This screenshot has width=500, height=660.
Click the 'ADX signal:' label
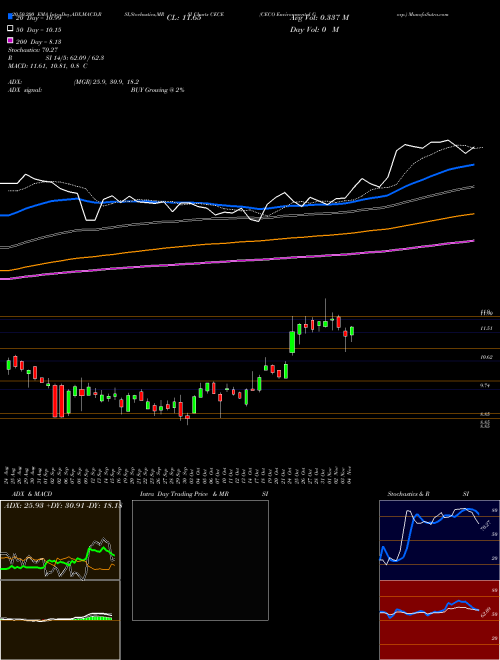(25, 90)
